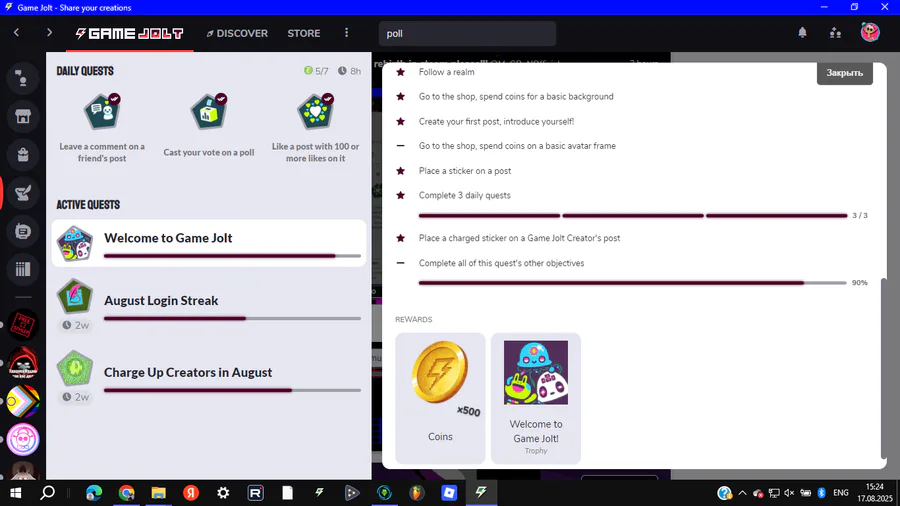
Task: Open the shop storefront icon in the sidebar
Action: tap(22, 116)
